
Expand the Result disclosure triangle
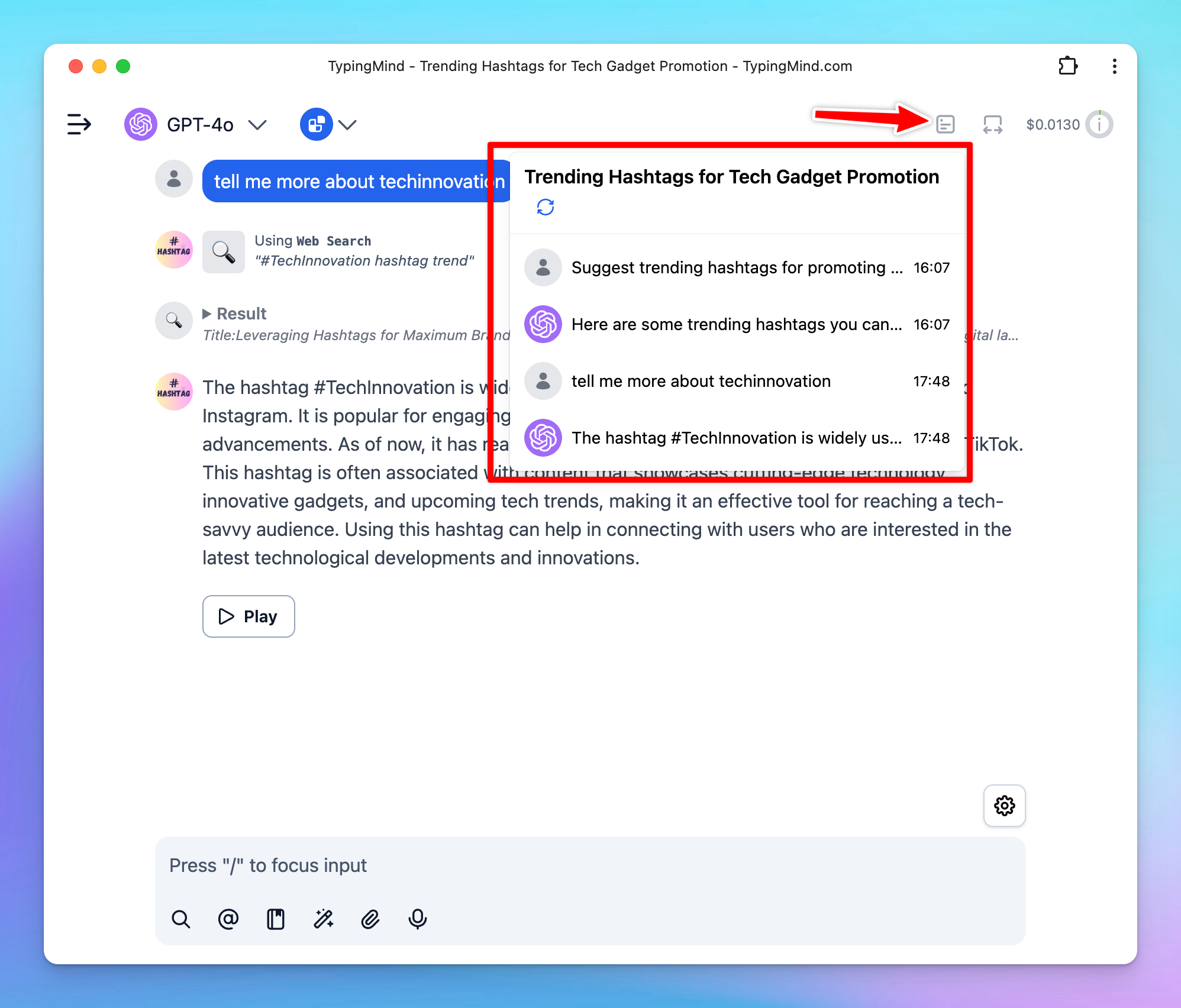tap(206, 314)
